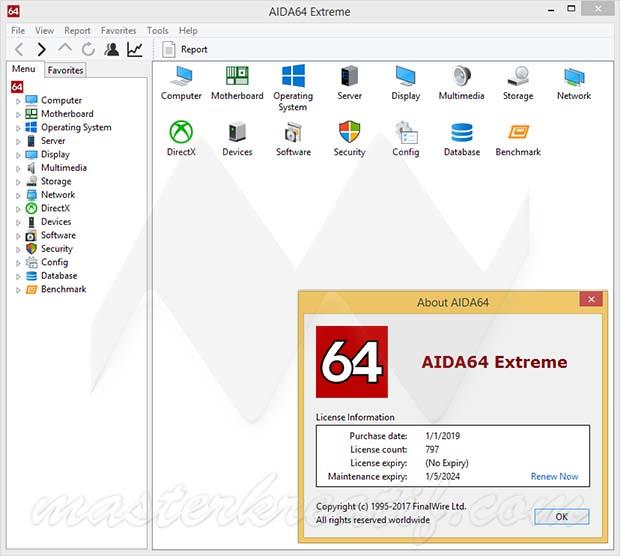Go back with the toolbar back arrow
The image size is (620, 556).
tap(19, 49)
